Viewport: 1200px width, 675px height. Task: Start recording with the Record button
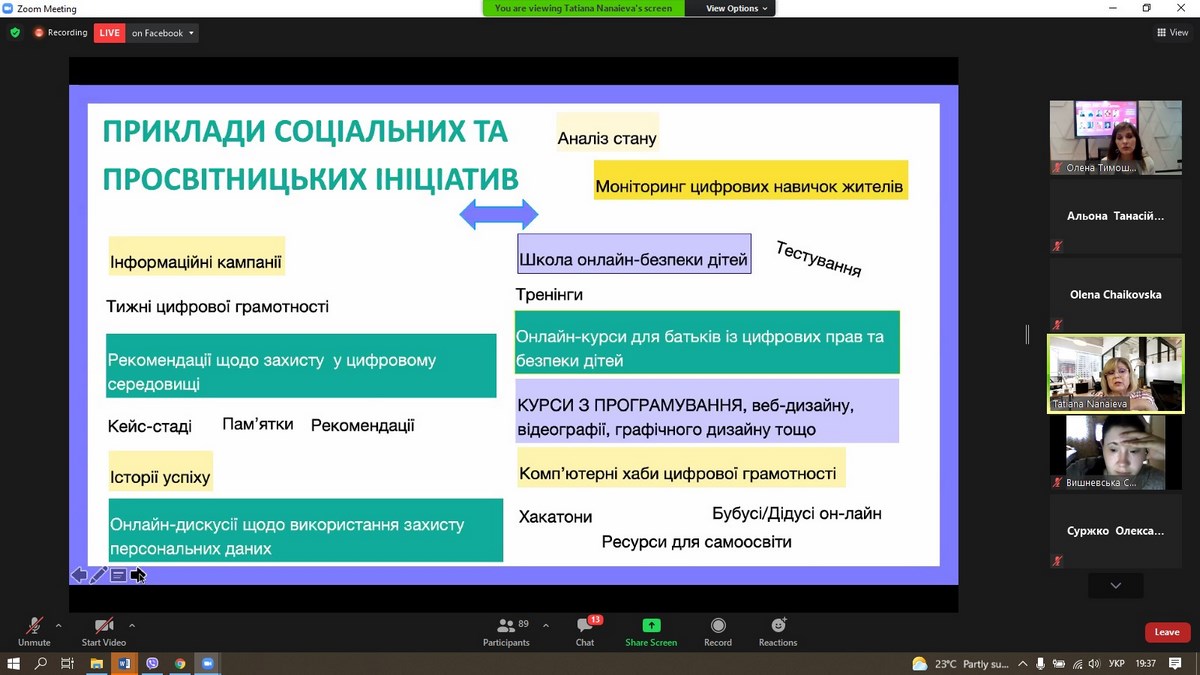coord(718,630)
